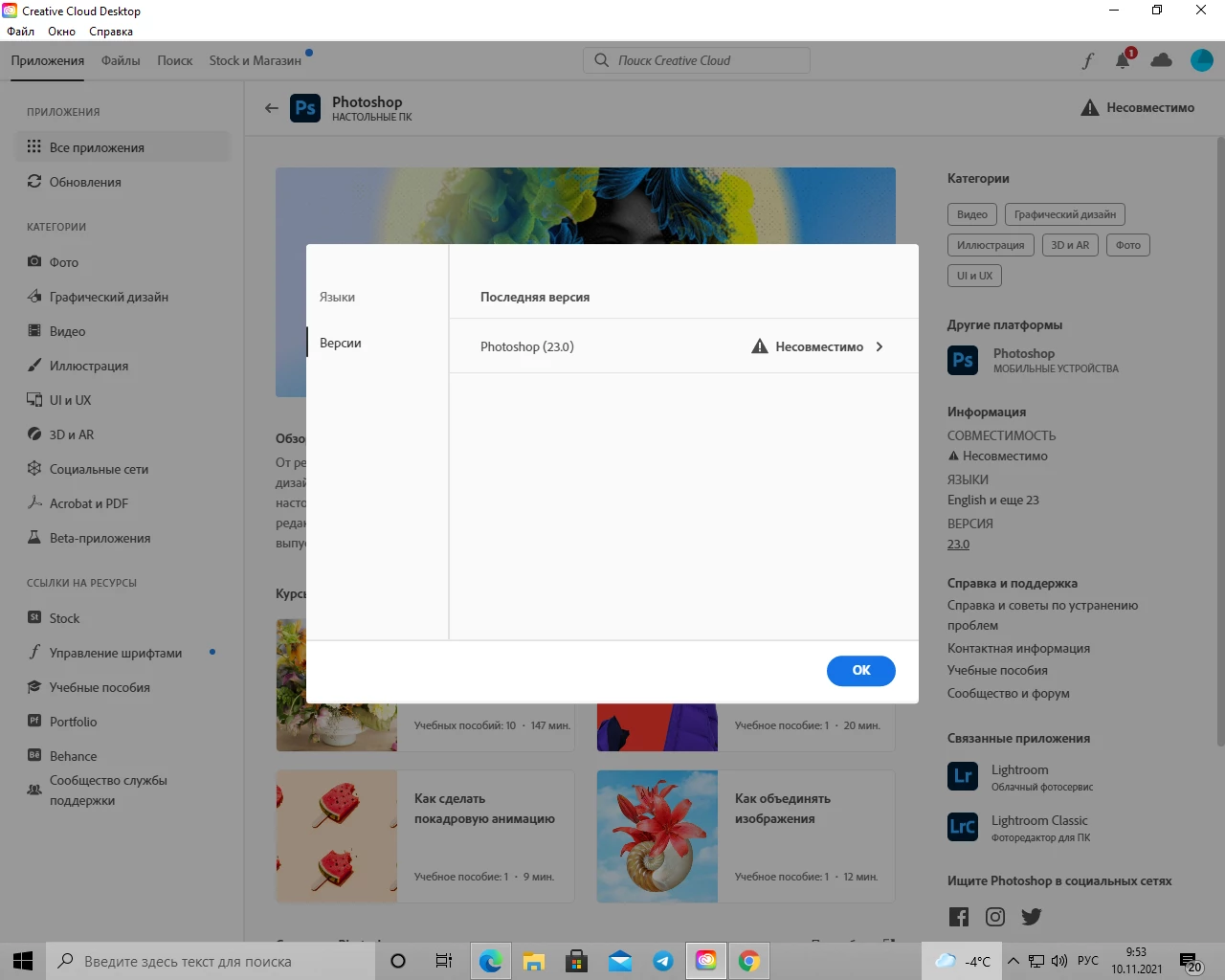
Task: Open Контактная информация link
Action: [x=1018, y=649]
